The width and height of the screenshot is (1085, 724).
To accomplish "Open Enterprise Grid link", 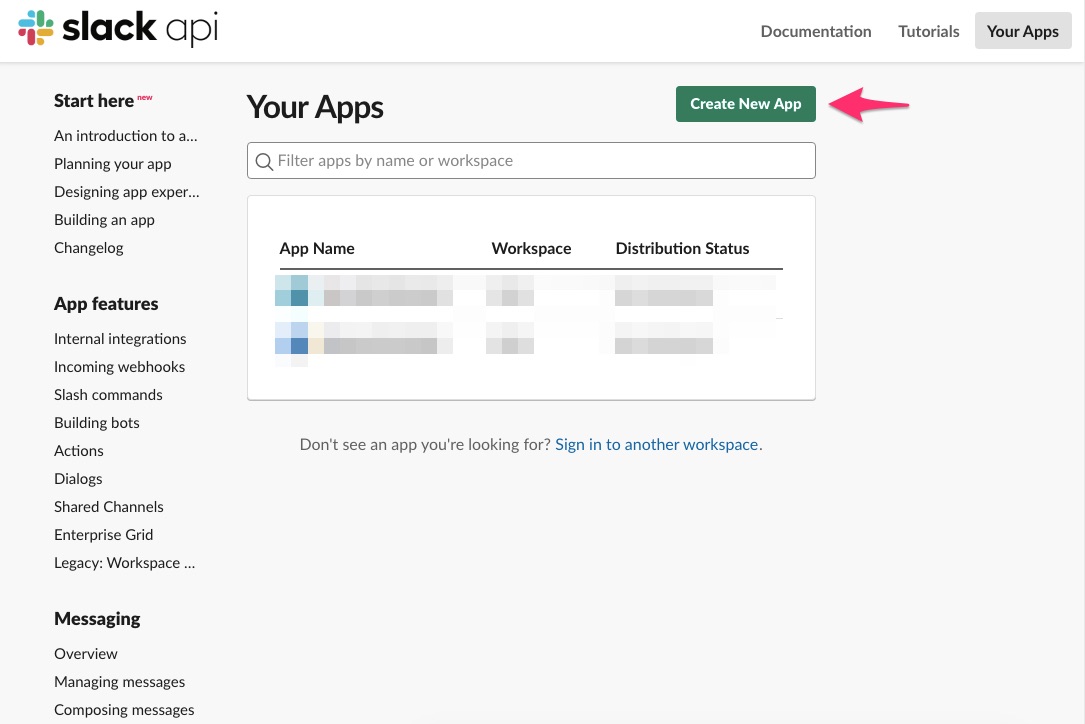I will pos(104,535).
